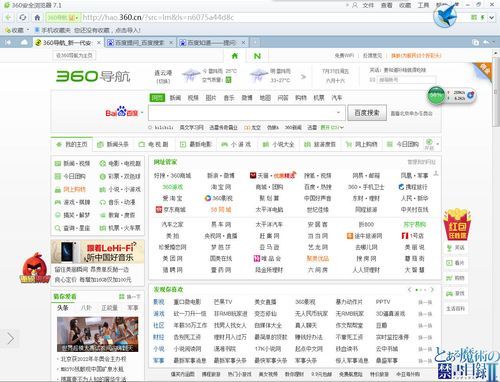The width and height of the screenshot is (500, 382).
Task: Click tomorrow's weather cloud icon
Action: tap(258, 75)
